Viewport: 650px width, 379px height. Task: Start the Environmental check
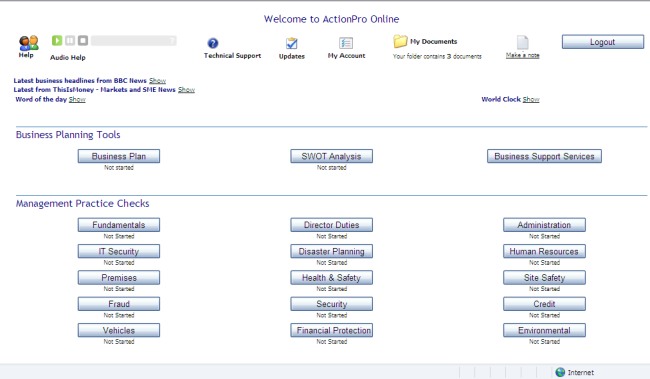tap(544, 330)
